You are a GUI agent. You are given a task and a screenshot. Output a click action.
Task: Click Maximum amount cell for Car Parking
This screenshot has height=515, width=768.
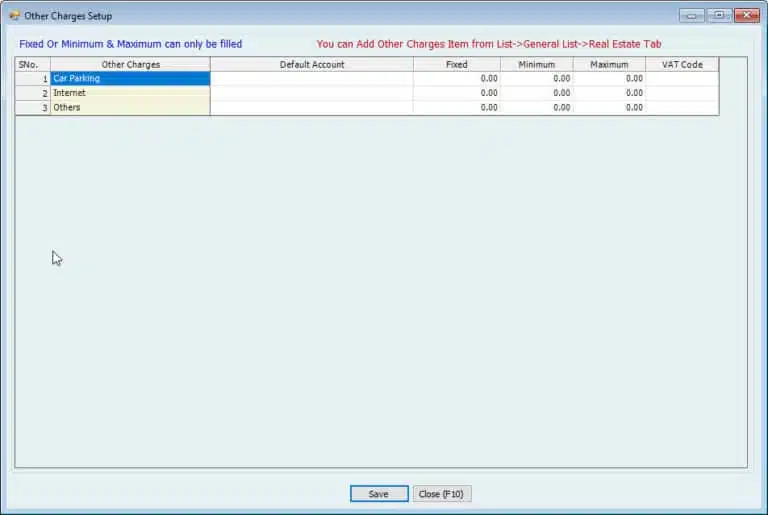(x=609, y=78)
